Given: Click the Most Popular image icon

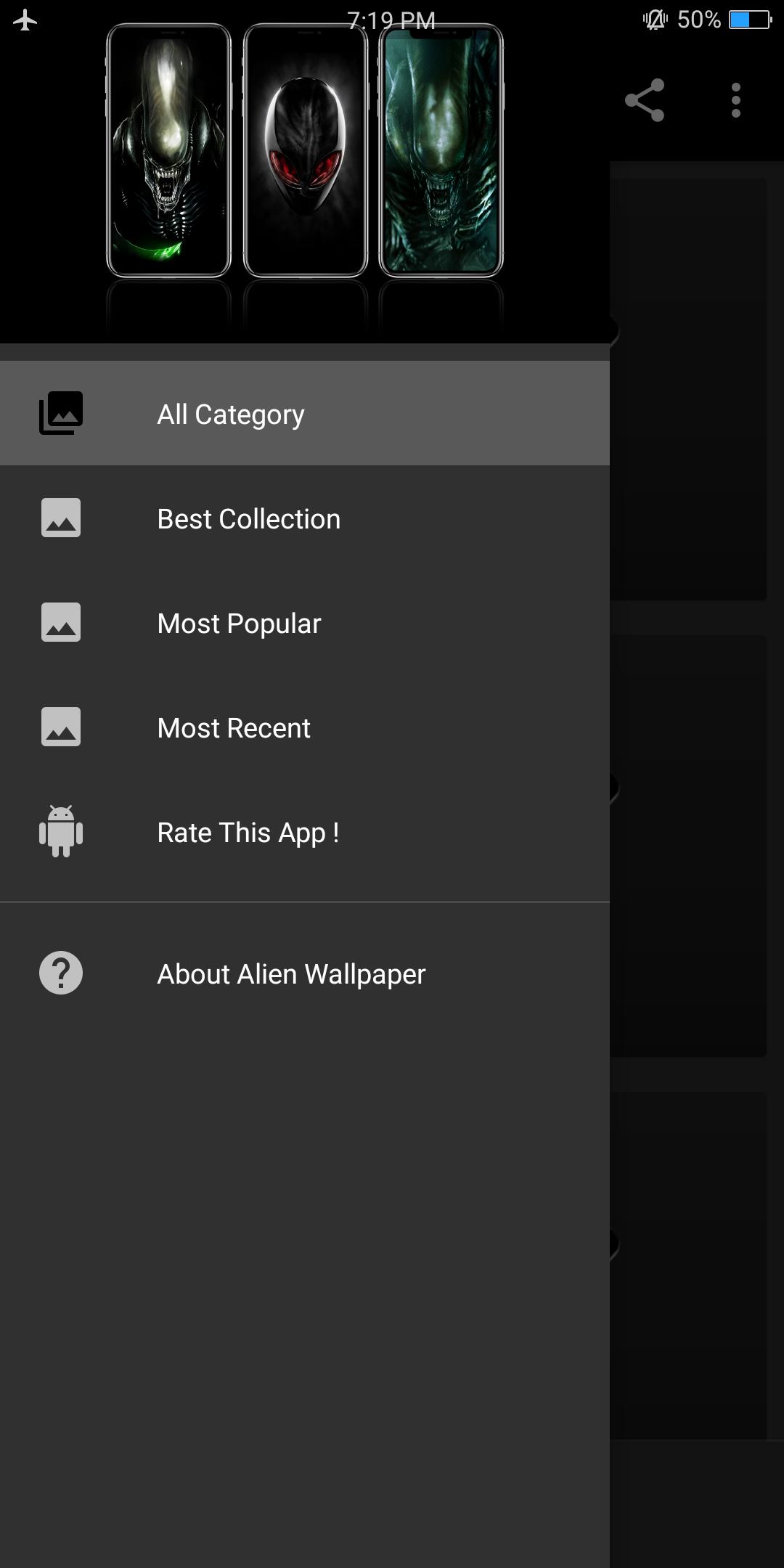Looking at the screenshot, I should (61, 622).
